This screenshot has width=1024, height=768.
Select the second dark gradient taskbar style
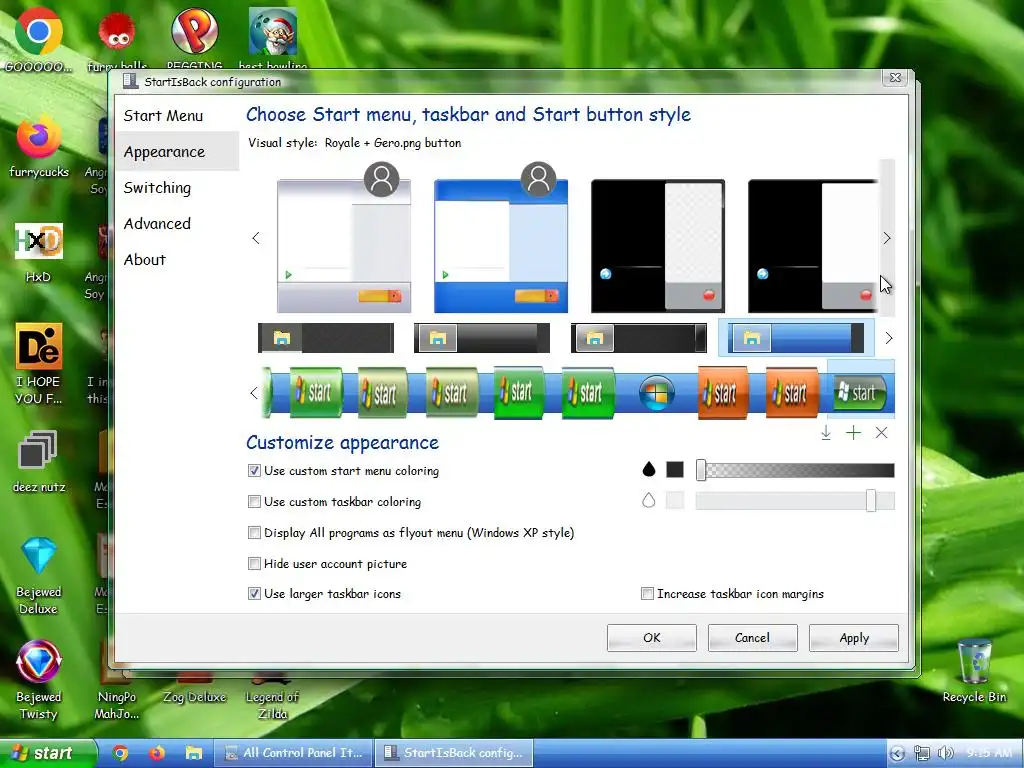coord(482,338)
